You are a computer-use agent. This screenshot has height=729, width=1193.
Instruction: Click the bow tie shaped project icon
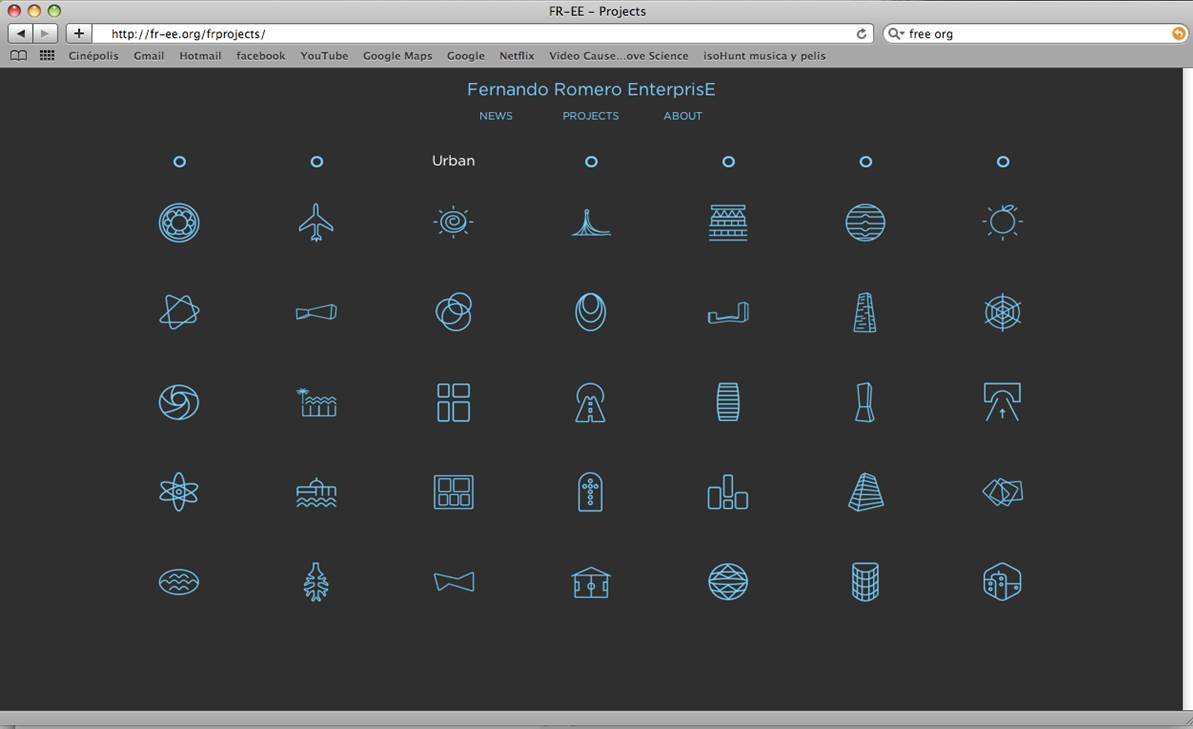[453, 582]
